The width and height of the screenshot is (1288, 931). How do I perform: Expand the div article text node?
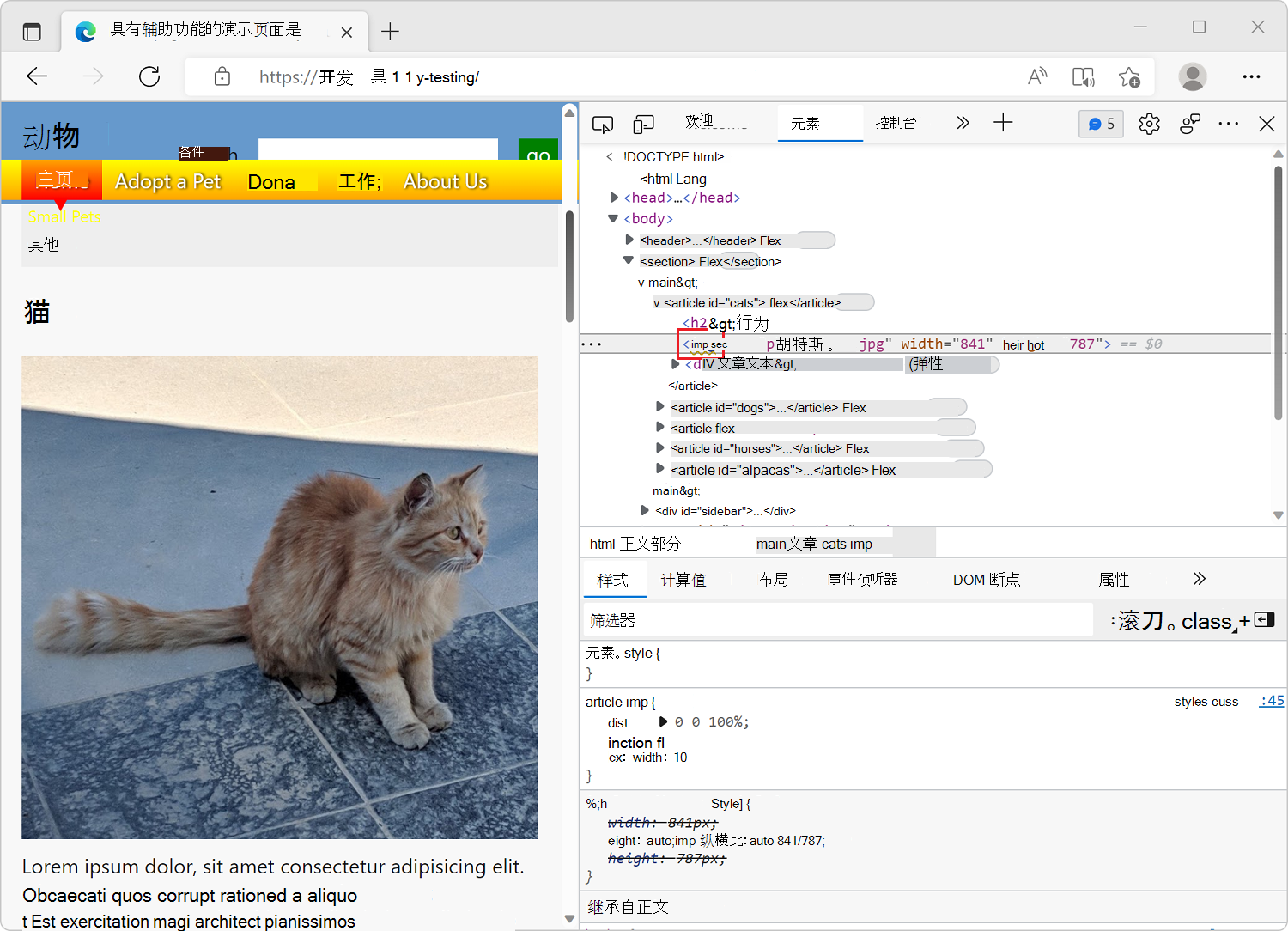click(x=676, y=364)
